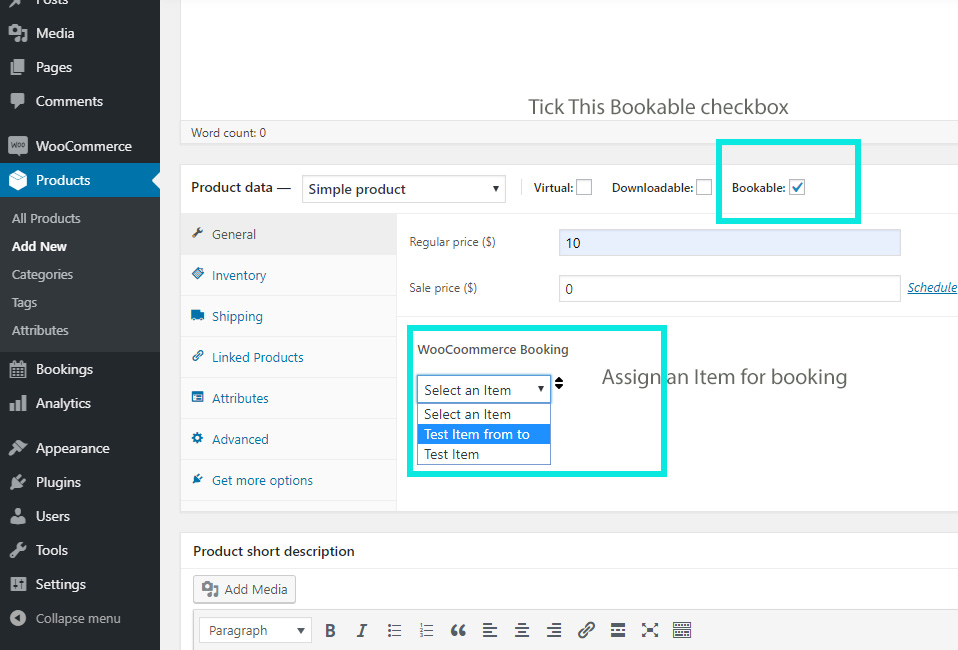Enable the Virtual checkbox
958x650 pixels.
(x=584, y=187)
